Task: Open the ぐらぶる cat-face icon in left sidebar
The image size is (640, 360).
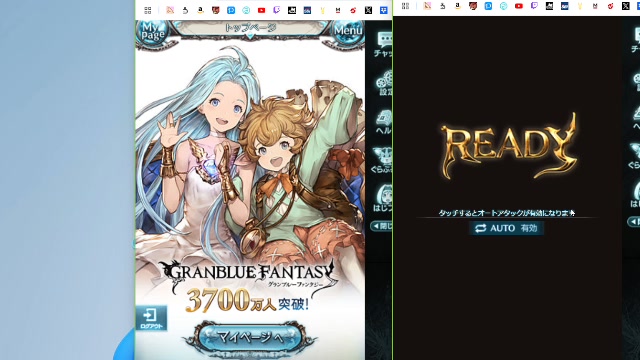Action: point(383,160)
